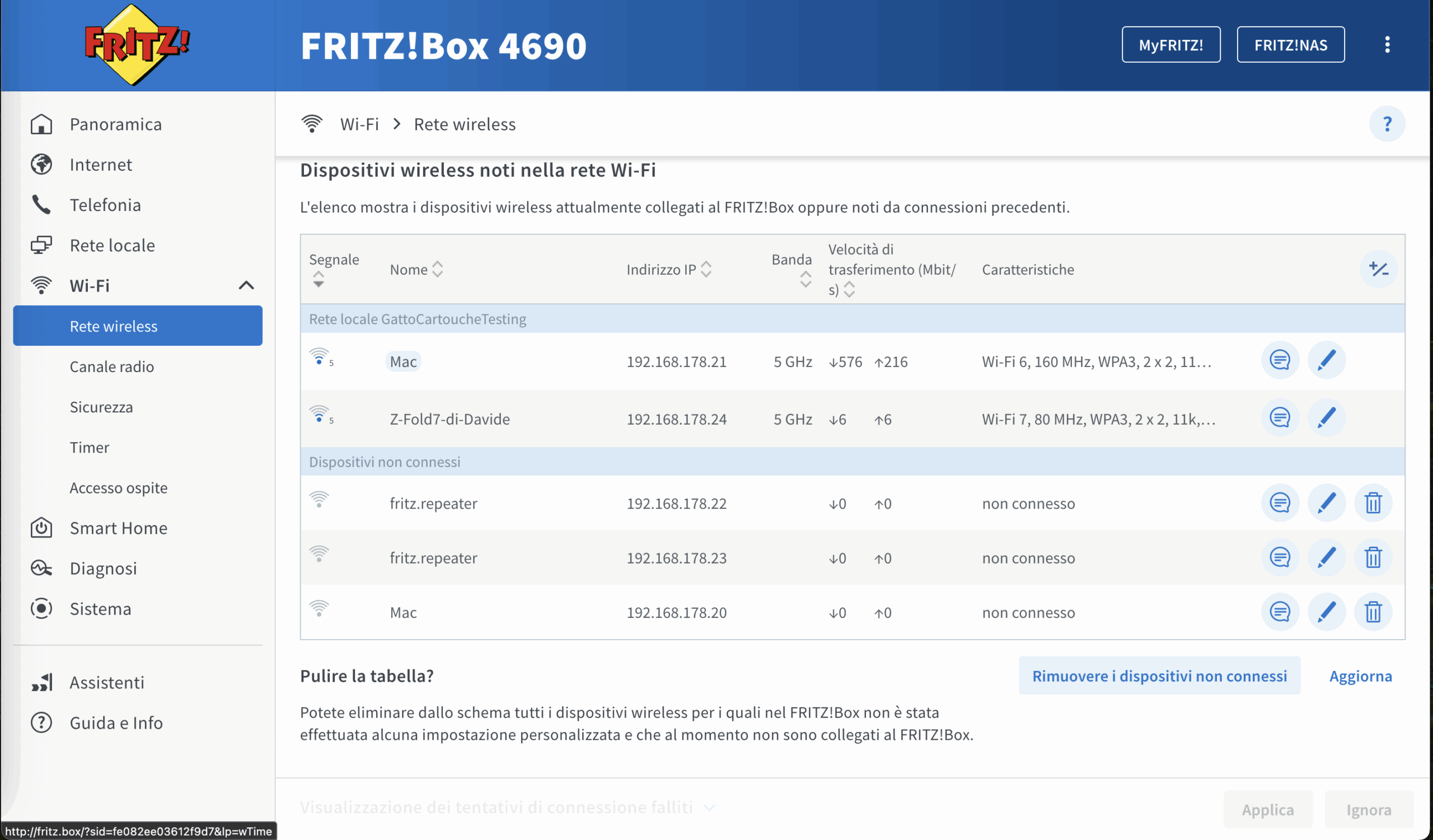Edit fritz.repeater 192.168.178.22 entry

tap(1326, 503)
